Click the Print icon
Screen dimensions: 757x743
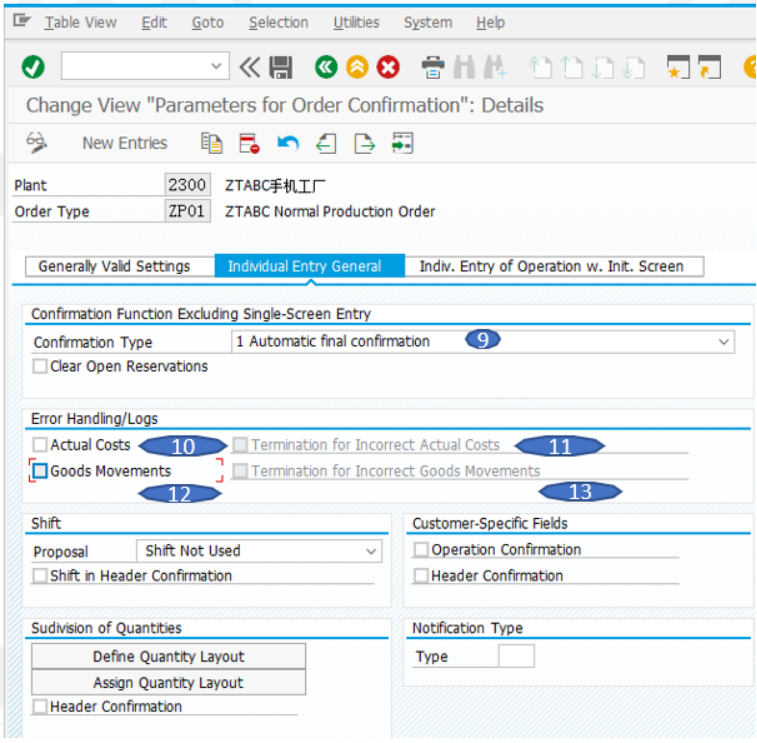click(x=433, y=67)
